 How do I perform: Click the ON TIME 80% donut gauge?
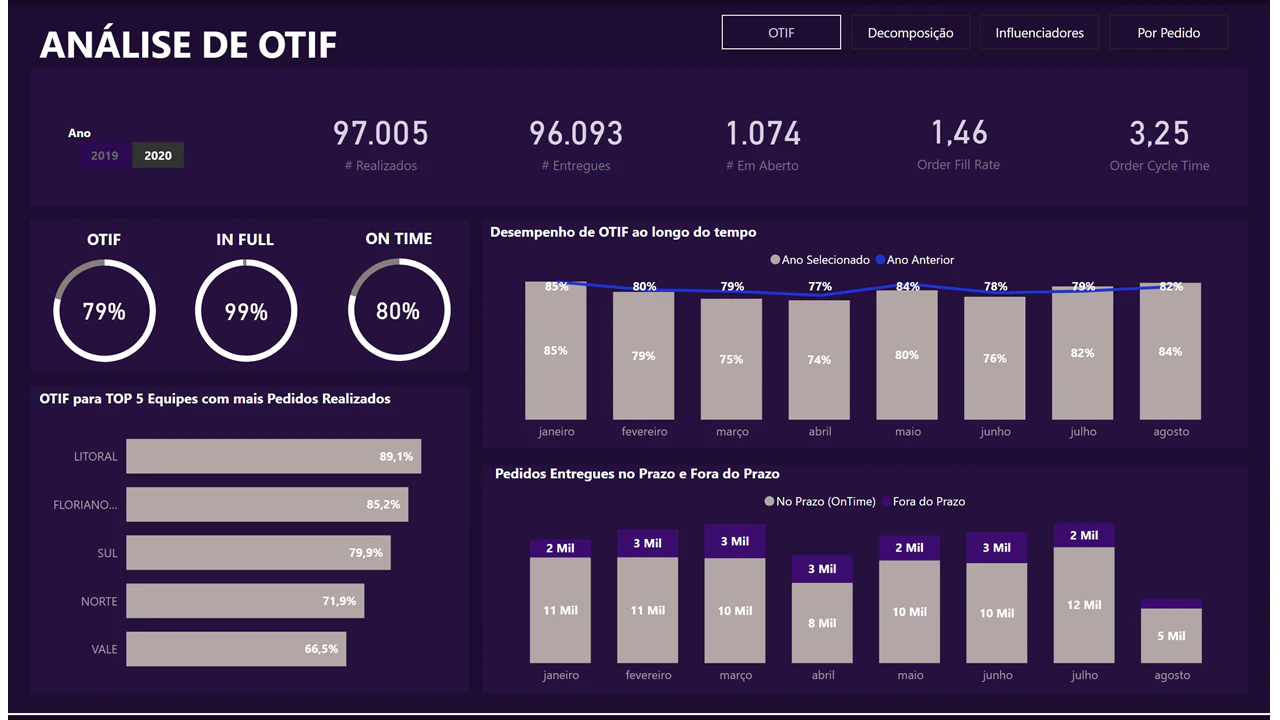(399, 310)
